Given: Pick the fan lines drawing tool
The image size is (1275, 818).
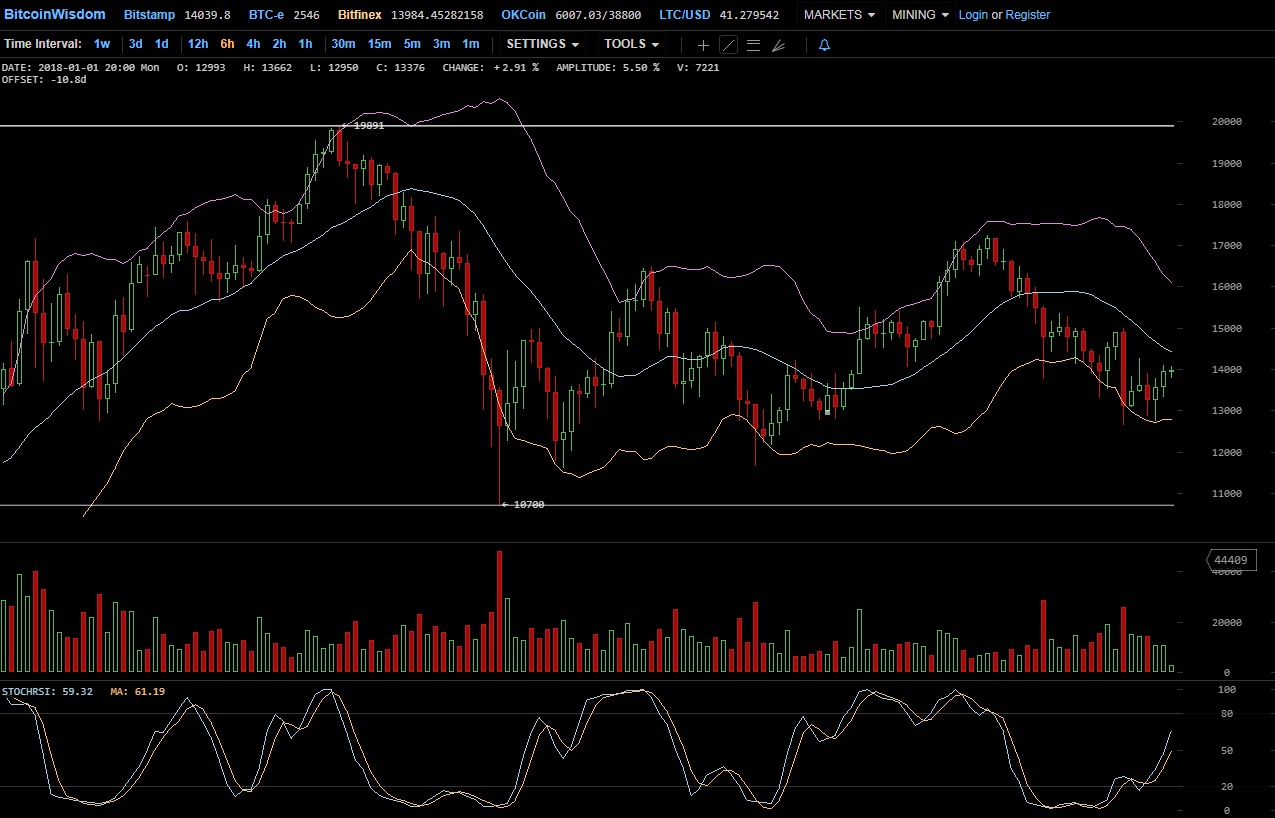Looking at the screenshot, I should 779,45.
